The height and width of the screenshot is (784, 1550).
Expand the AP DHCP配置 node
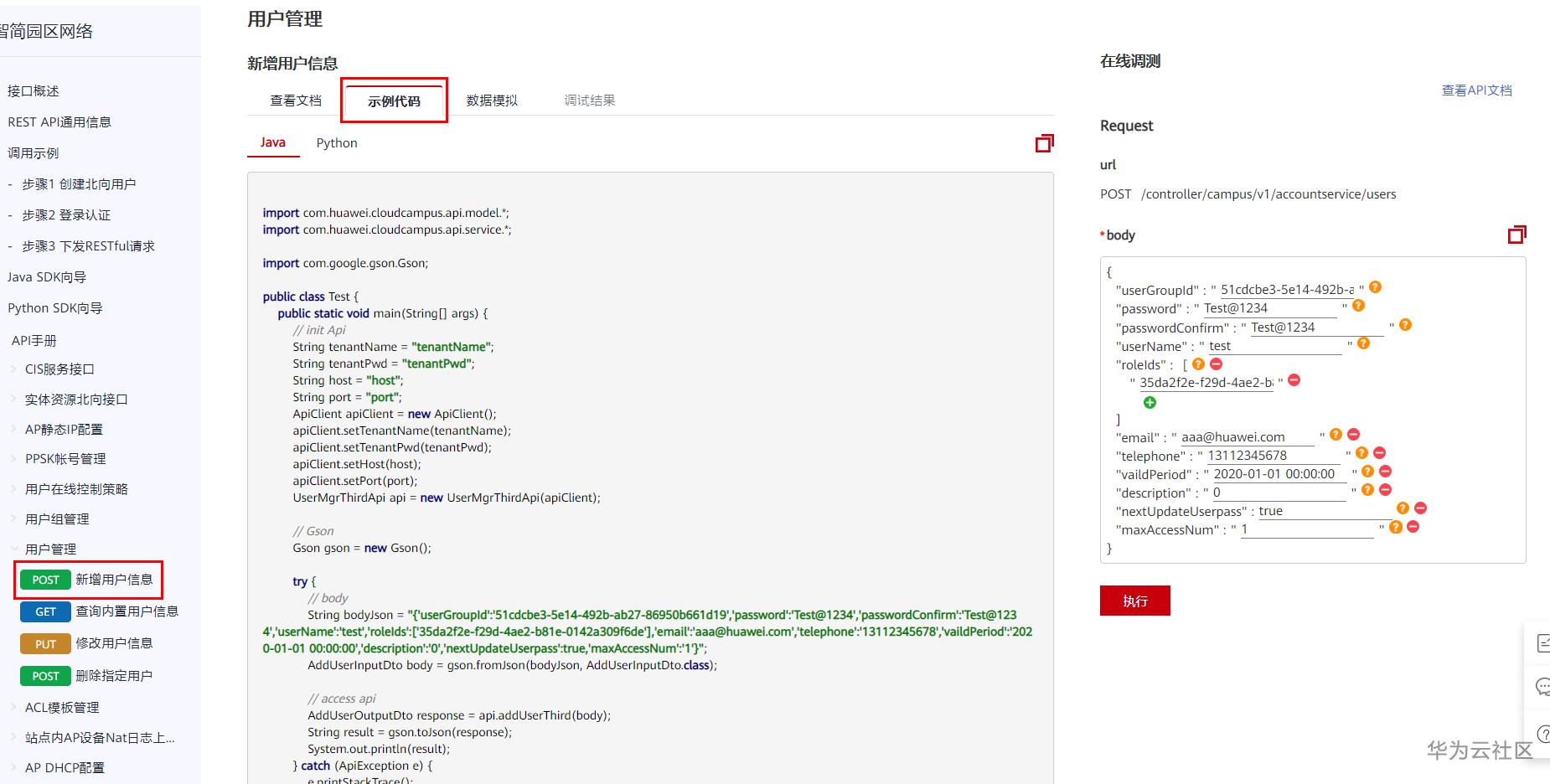point(13,768)
